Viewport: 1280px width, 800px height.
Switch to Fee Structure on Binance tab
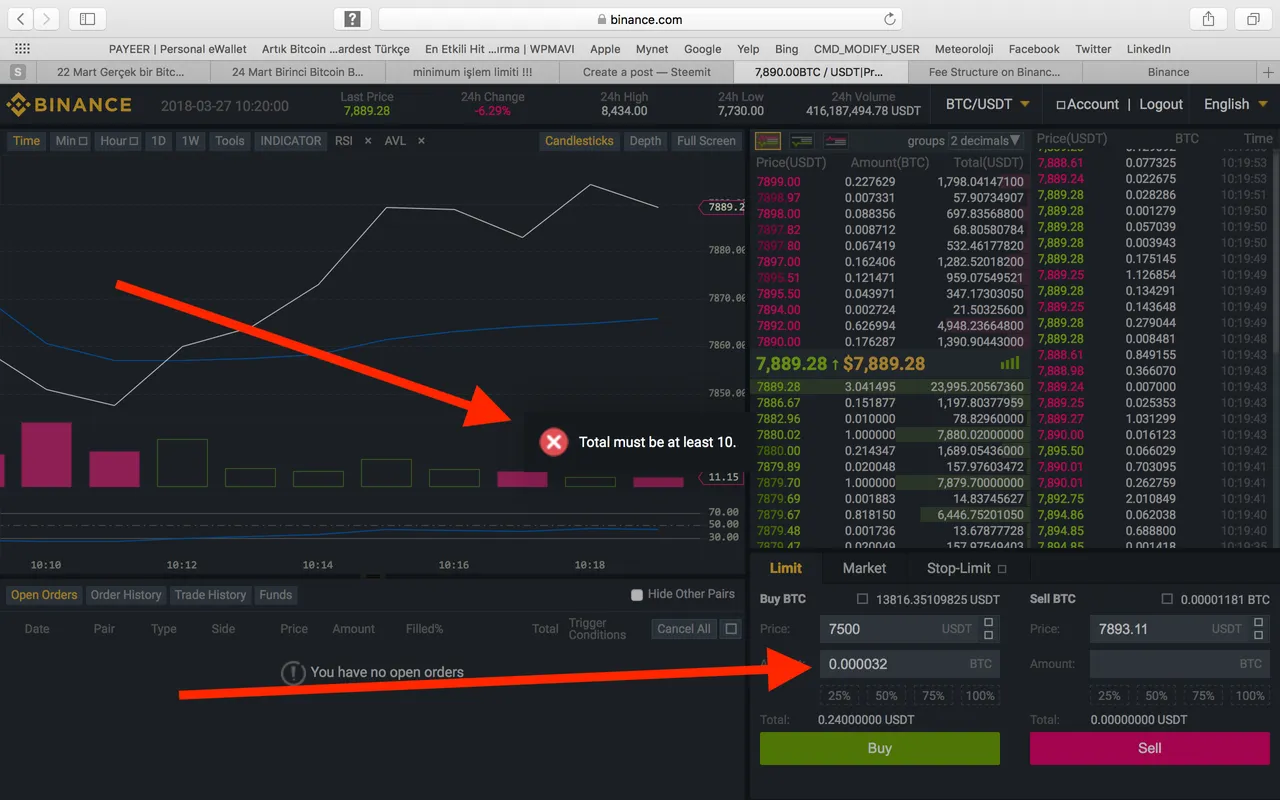click(x=994, y=72)
